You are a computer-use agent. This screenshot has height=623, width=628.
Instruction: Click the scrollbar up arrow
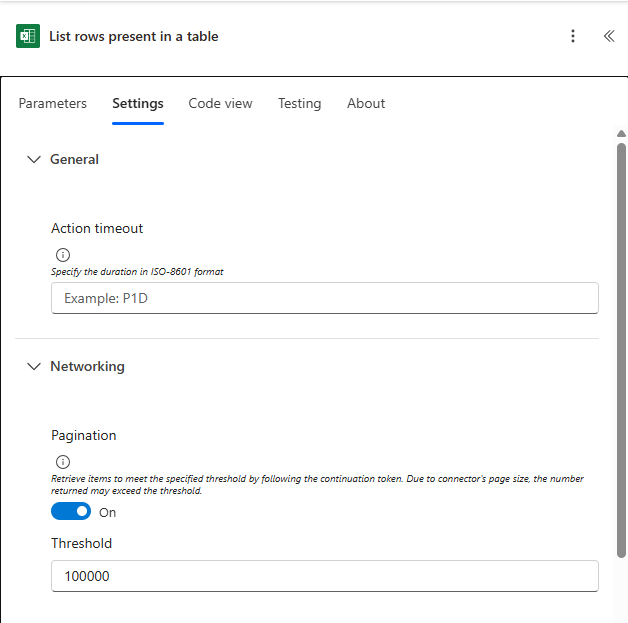621,134
